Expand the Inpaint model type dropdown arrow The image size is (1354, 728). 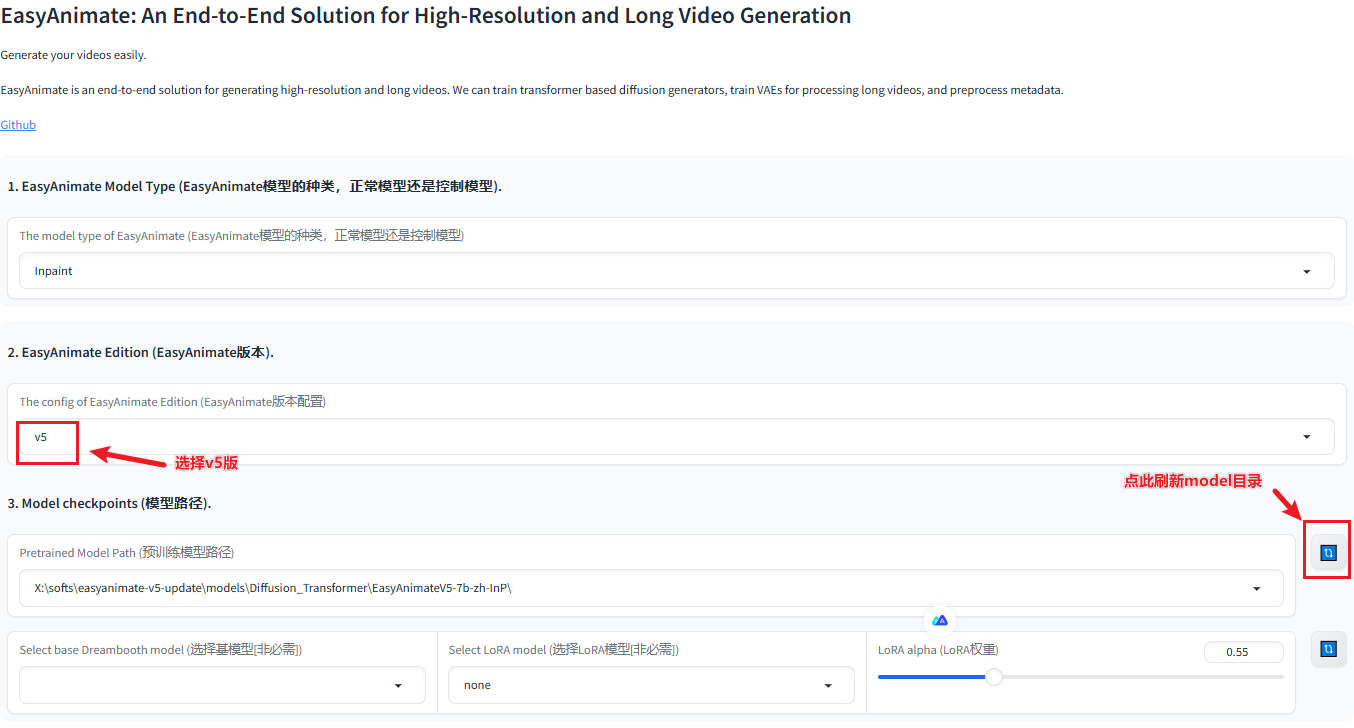(x=1306, y=271)
